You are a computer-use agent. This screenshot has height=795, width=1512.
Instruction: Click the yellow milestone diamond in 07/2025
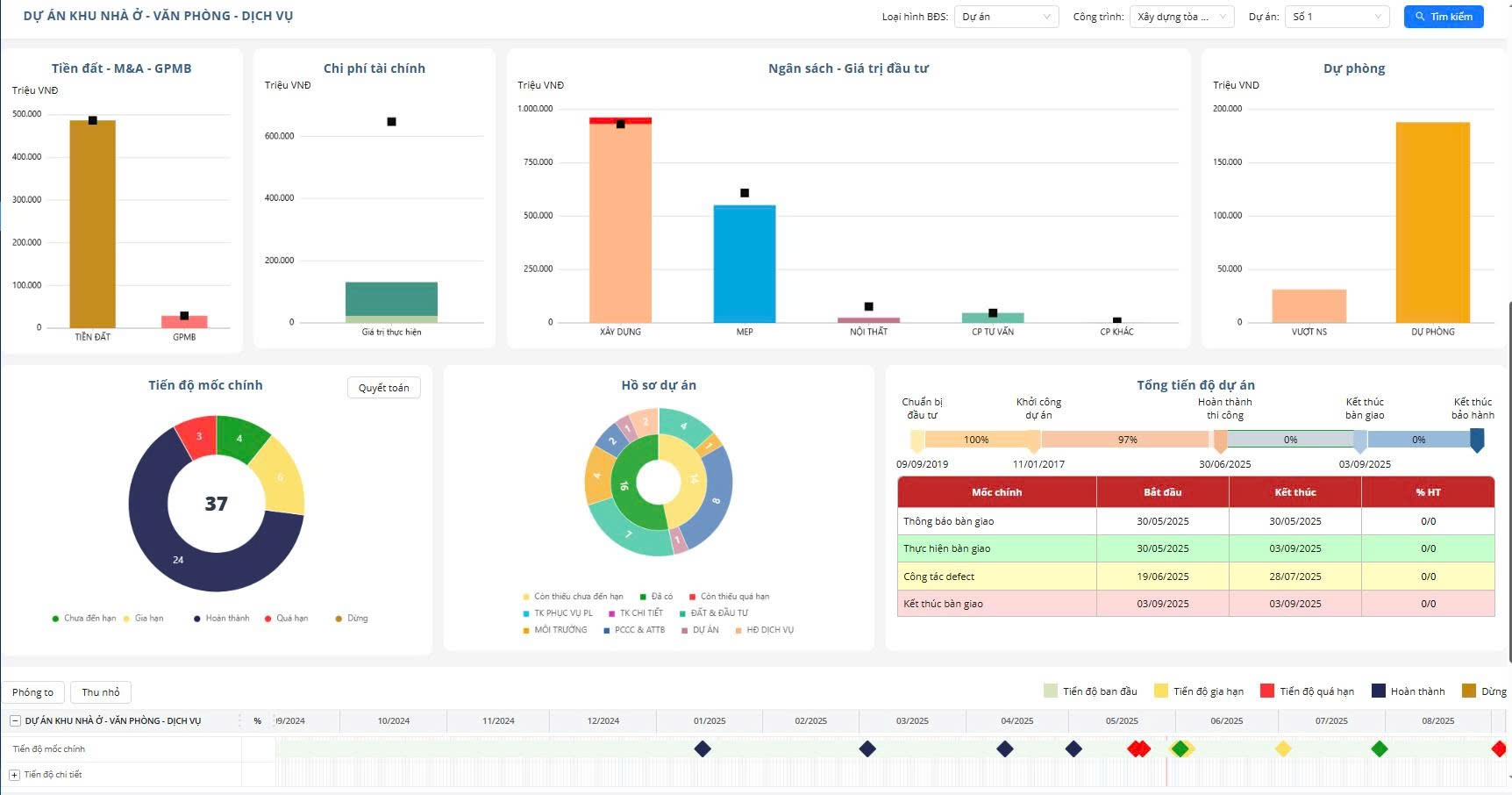pyautogui.click(x=1283, y=748)
